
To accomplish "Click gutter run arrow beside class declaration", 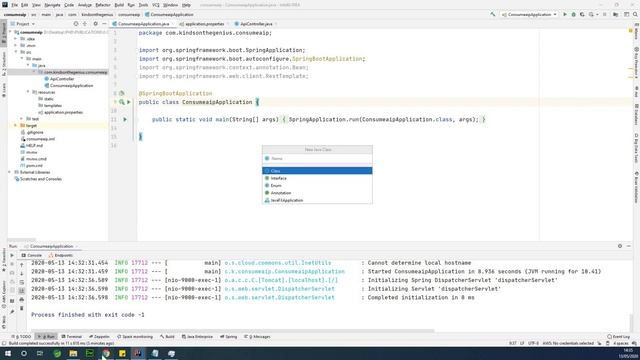I will (129, 102).
